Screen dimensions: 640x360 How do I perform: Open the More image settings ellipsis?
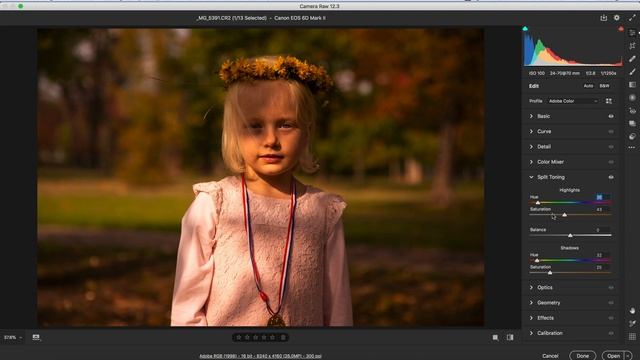coord(632,147)
